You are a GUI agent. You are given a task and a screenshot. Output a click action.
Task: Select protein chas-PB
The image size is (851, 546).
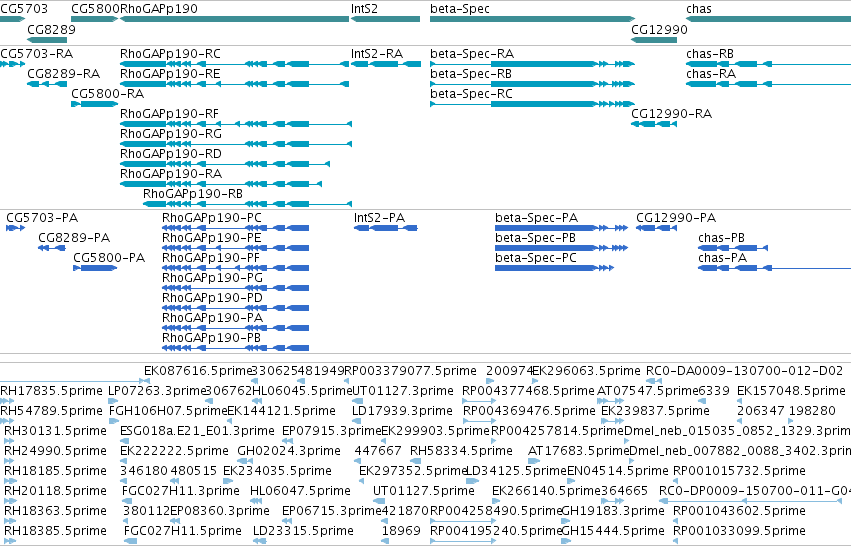[x=721, y=238]
